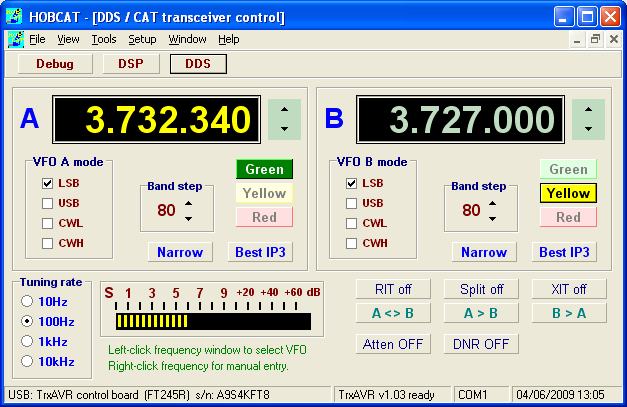Increase VFO A band step value
This screenshot has width=627, height=407.
click(x=189, y=204)
